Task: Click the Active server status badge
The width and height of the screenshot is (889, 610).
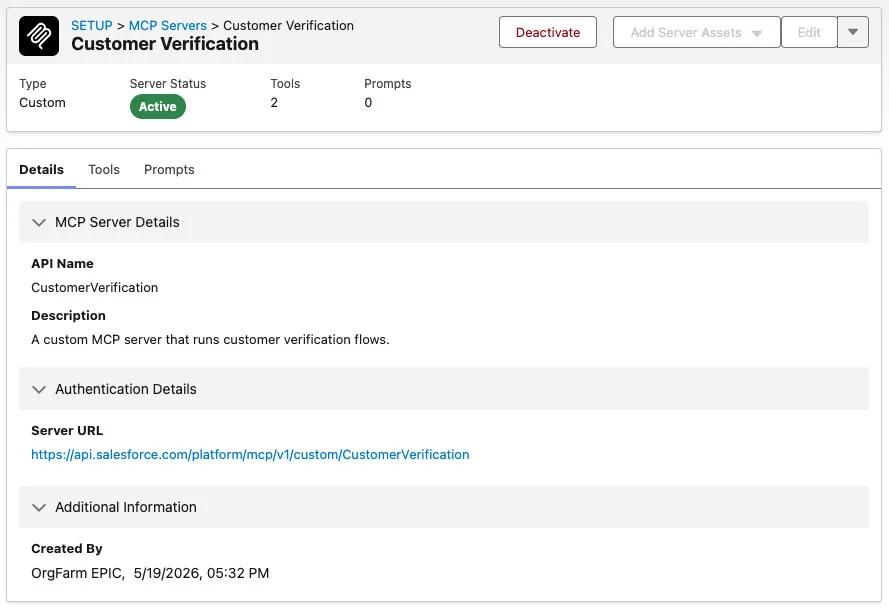Action: tap(158, 107)
